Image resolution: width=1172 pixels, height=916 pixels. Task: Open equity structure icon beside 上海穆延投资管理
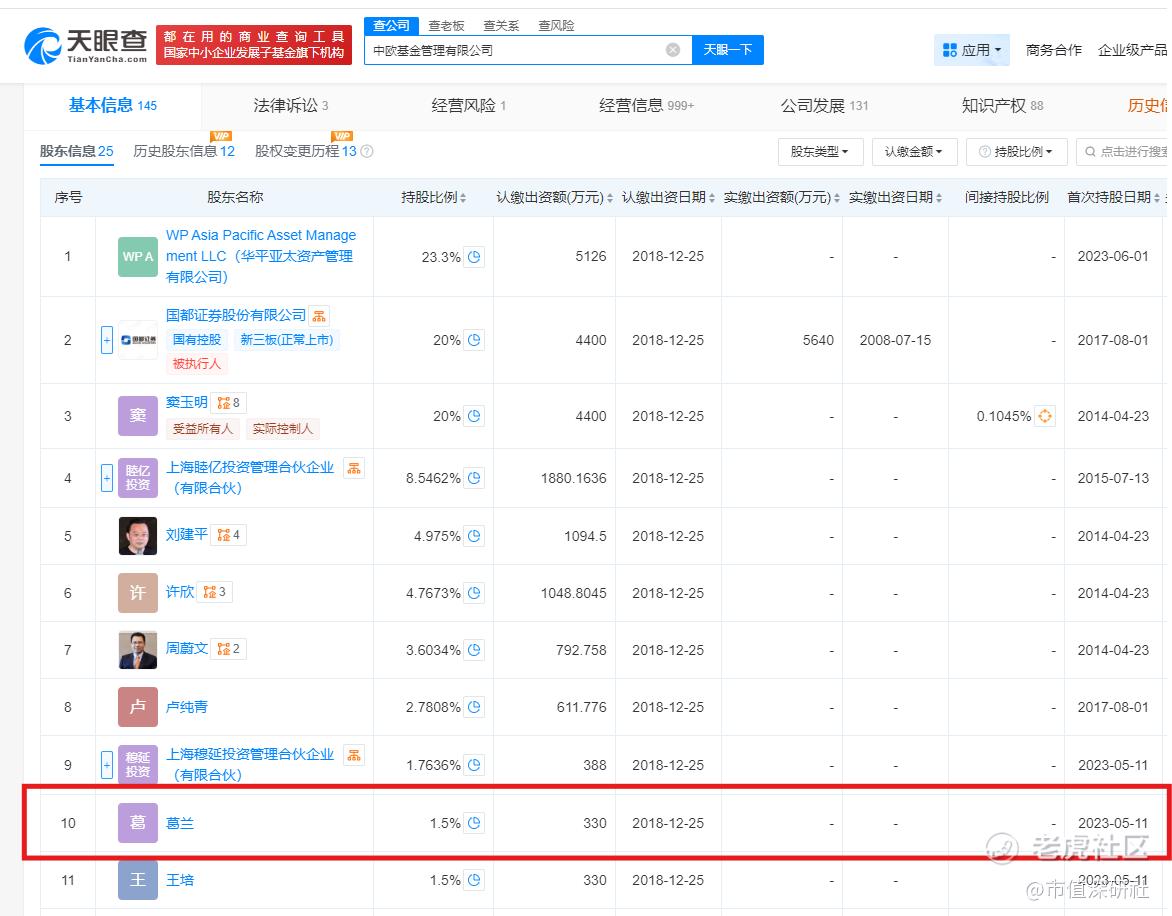coord(354,755)
